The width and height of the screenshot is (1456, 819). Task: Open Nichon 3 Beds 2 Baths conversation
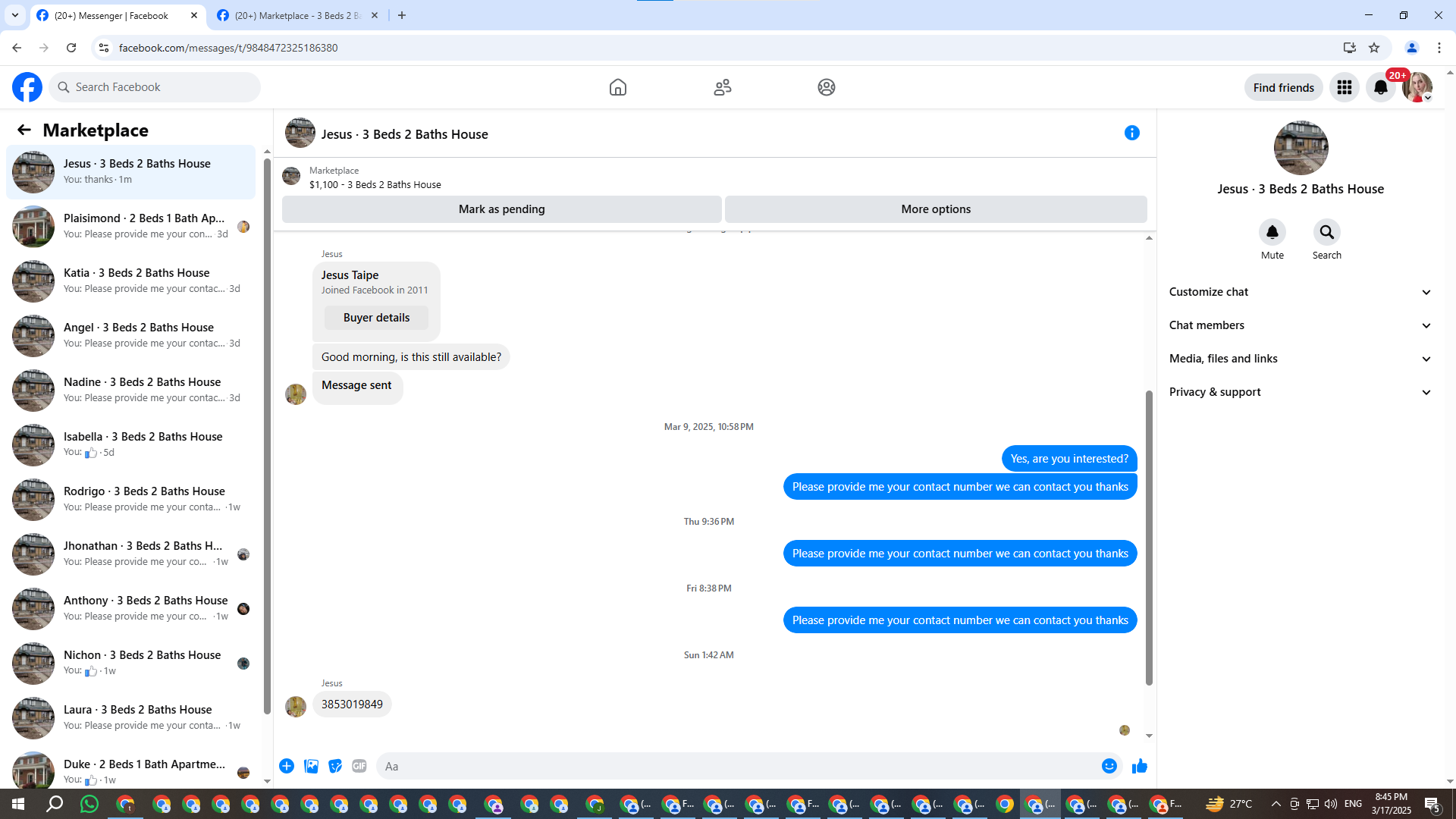click(131, 664)
